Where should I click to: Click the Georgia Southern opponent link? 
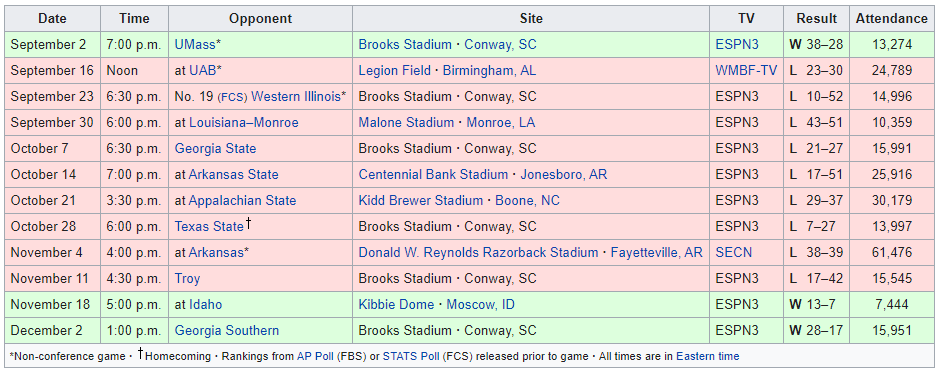click(x=226, y=331)
